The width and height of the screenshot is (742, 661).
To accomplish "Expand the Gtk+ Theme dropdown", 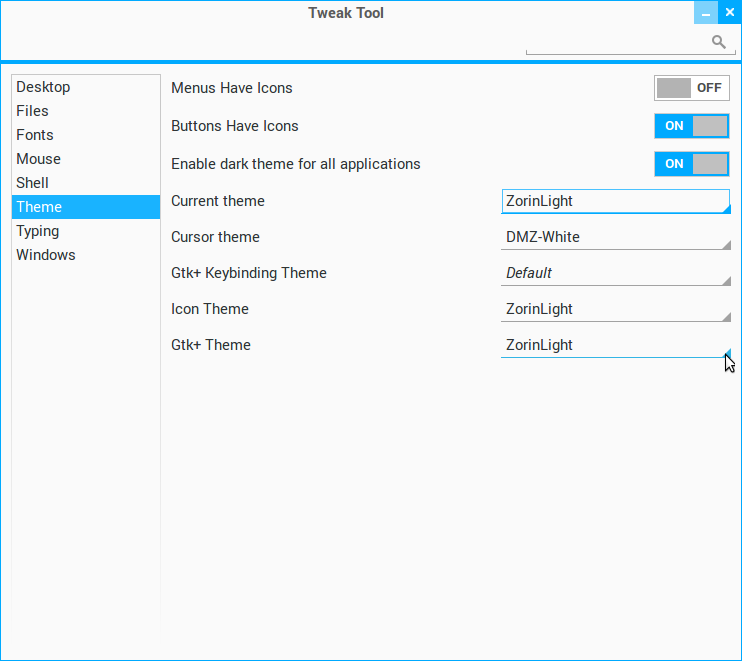I will [x=615, y=345].
